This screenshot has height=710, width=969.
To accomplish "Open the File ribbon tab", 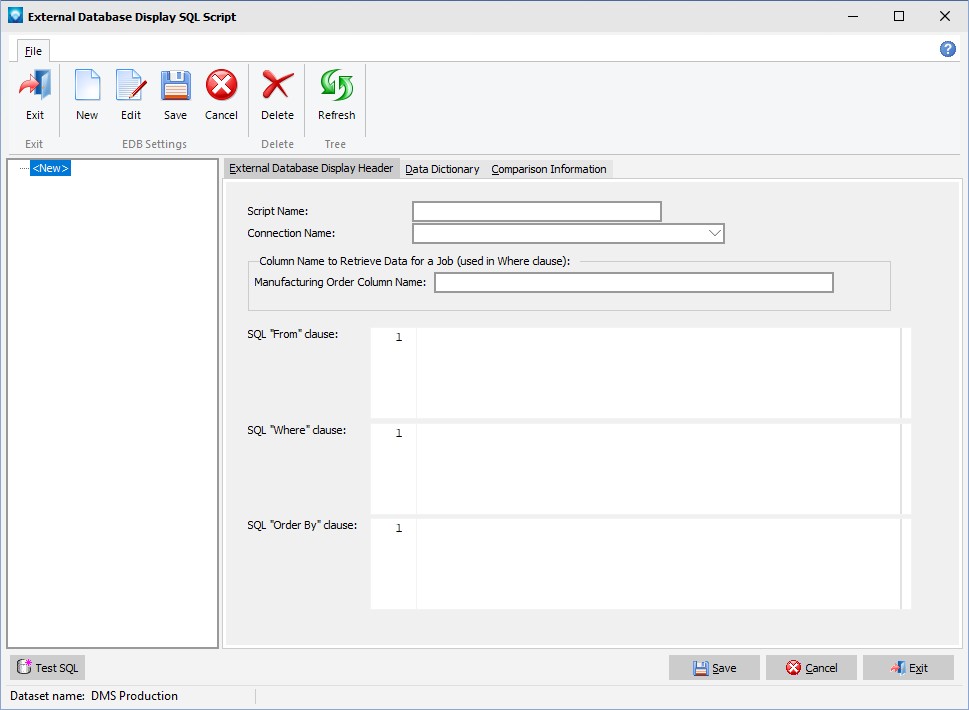I will coord(33,50).
